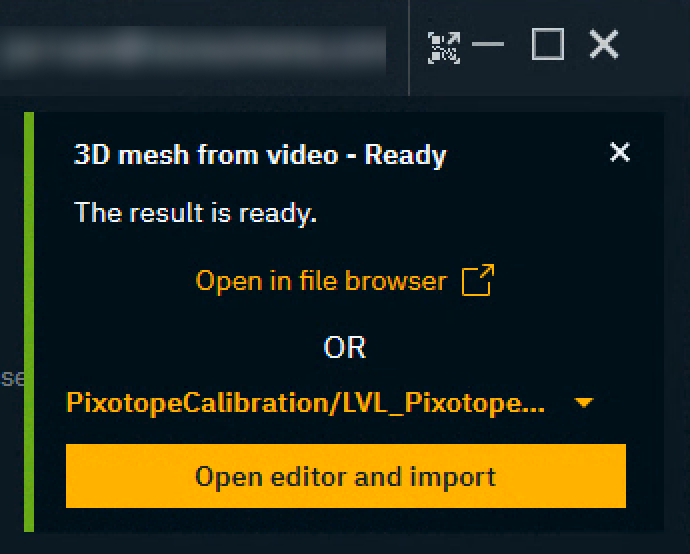Toggle the fullscreen expand icon in title bar
This screenshot has width=690, height=554.
(x=444, y=48)
